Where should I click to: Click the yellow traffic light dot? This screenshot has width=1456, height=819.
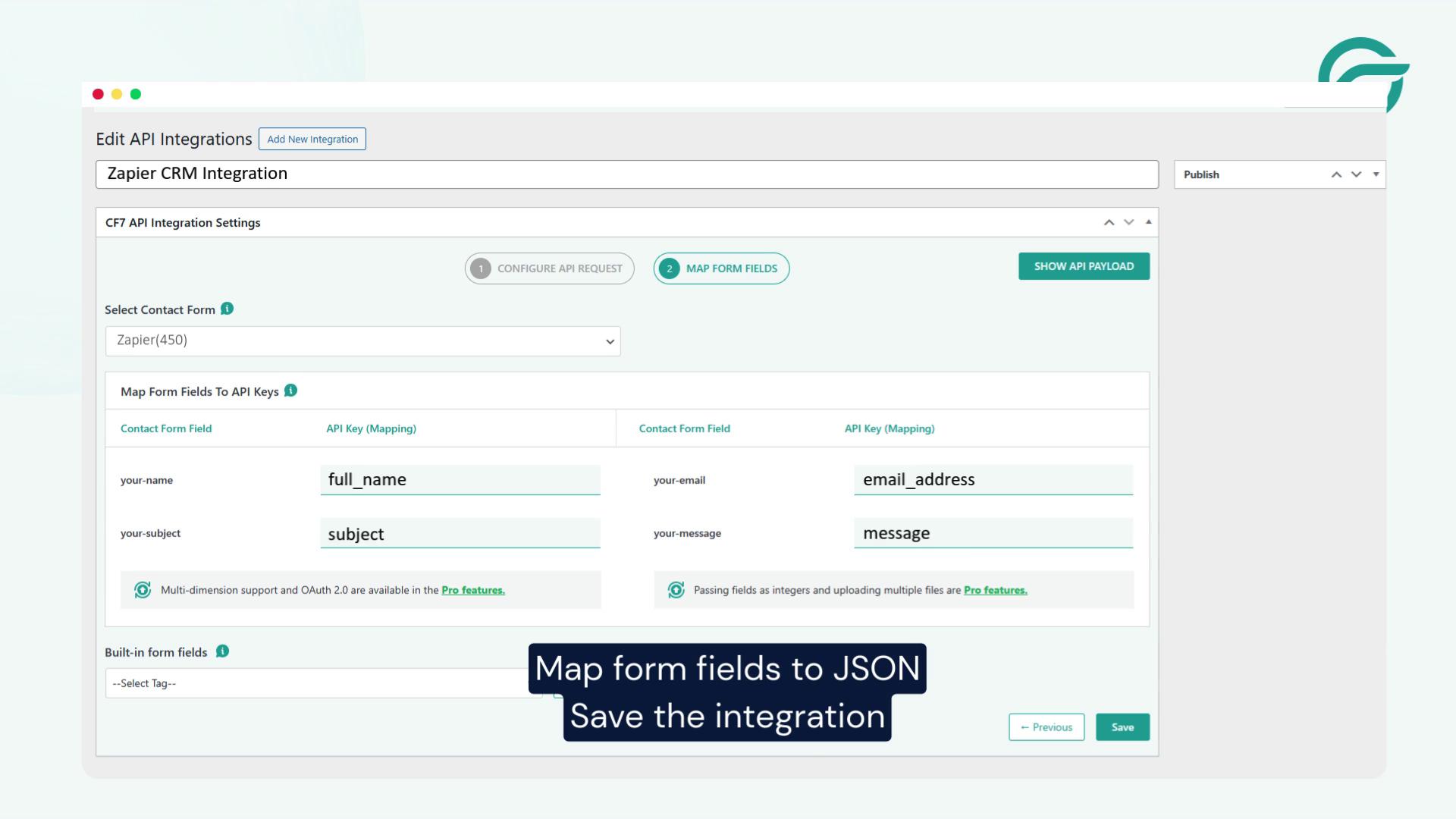116,94
